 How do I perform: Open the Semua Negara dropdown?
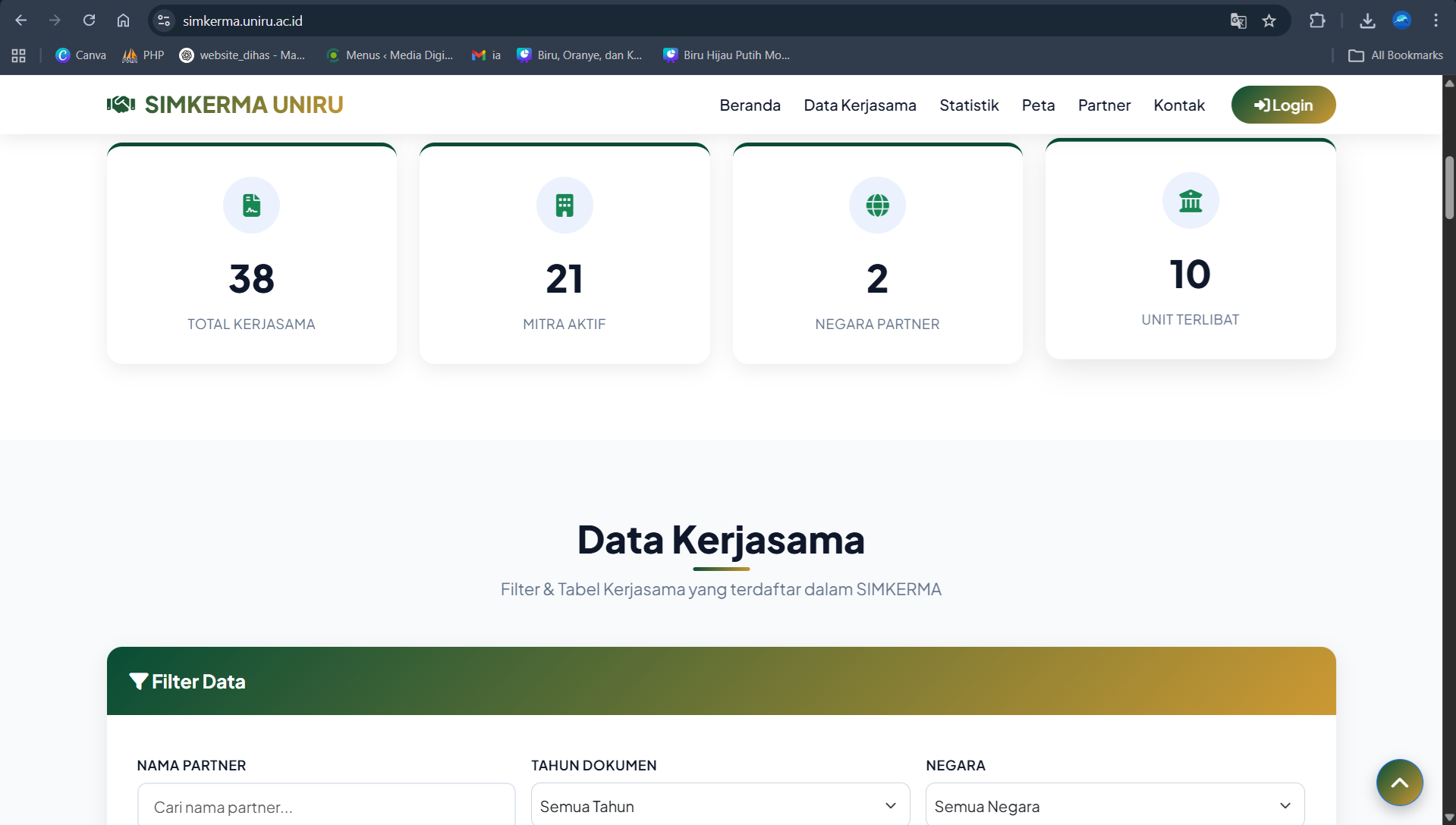tap(1115, 805)
